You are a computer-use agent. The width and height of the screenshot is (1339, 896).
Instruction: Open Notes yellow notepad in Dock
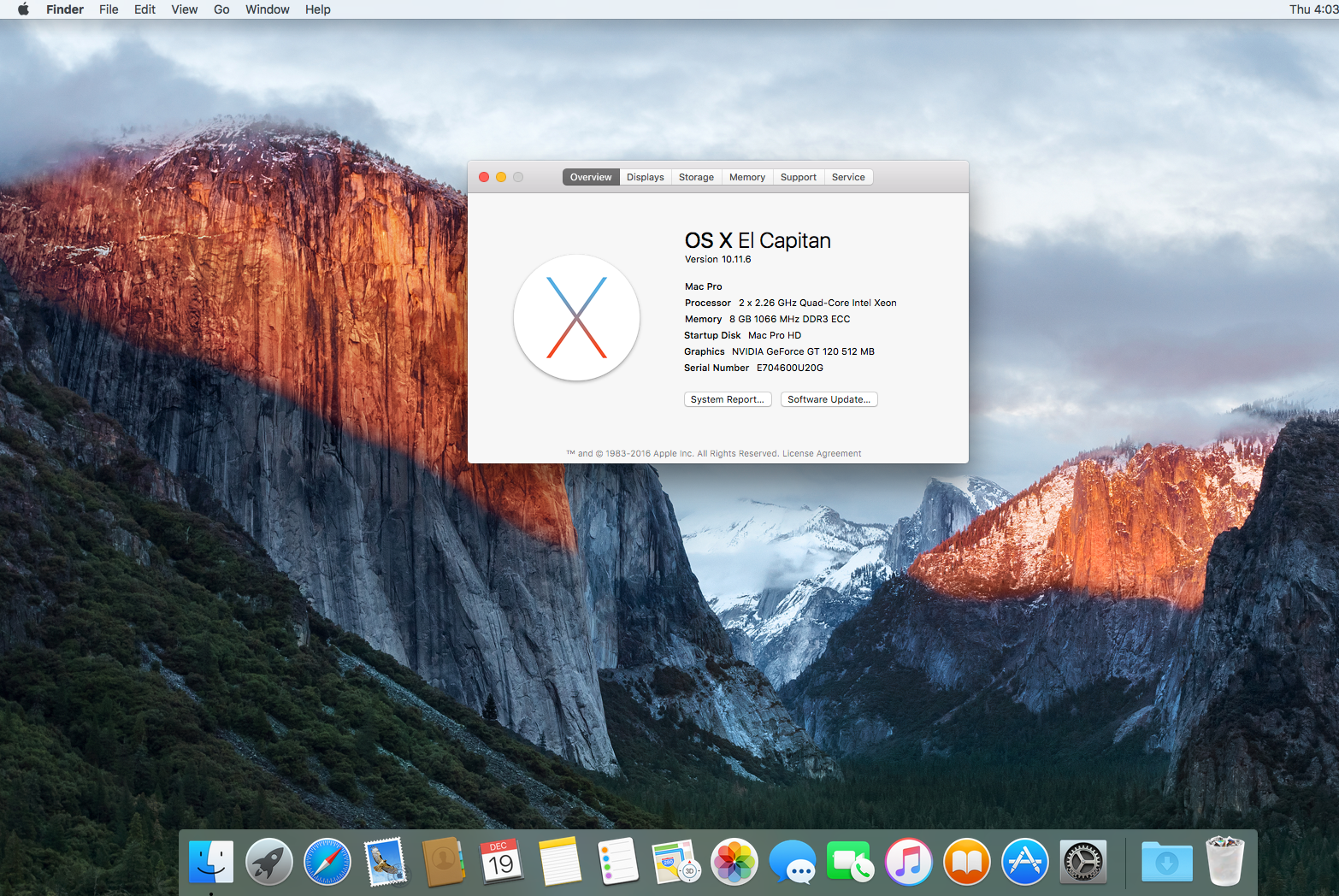tap(560, 861)
